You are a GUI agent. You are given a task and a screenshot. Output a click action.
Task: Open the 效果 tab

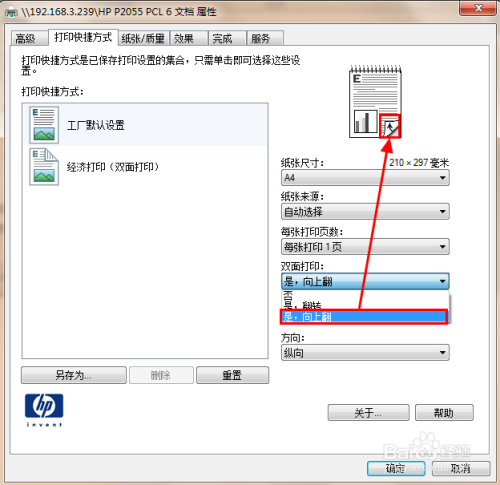(x=189, y=38)
